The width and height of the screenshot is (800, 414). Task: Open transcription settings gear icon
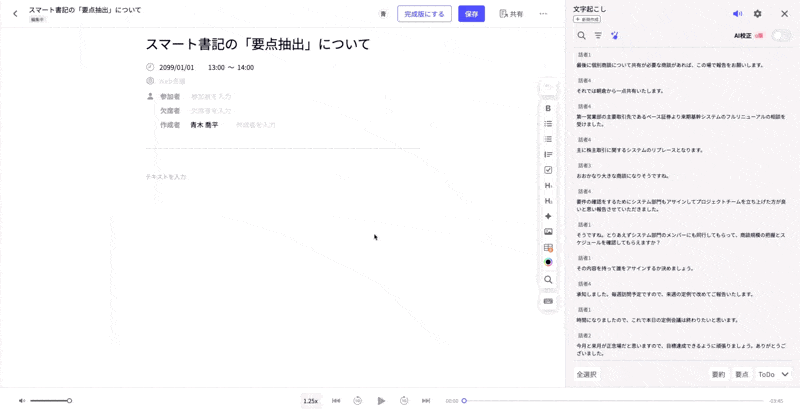(757, 14)
